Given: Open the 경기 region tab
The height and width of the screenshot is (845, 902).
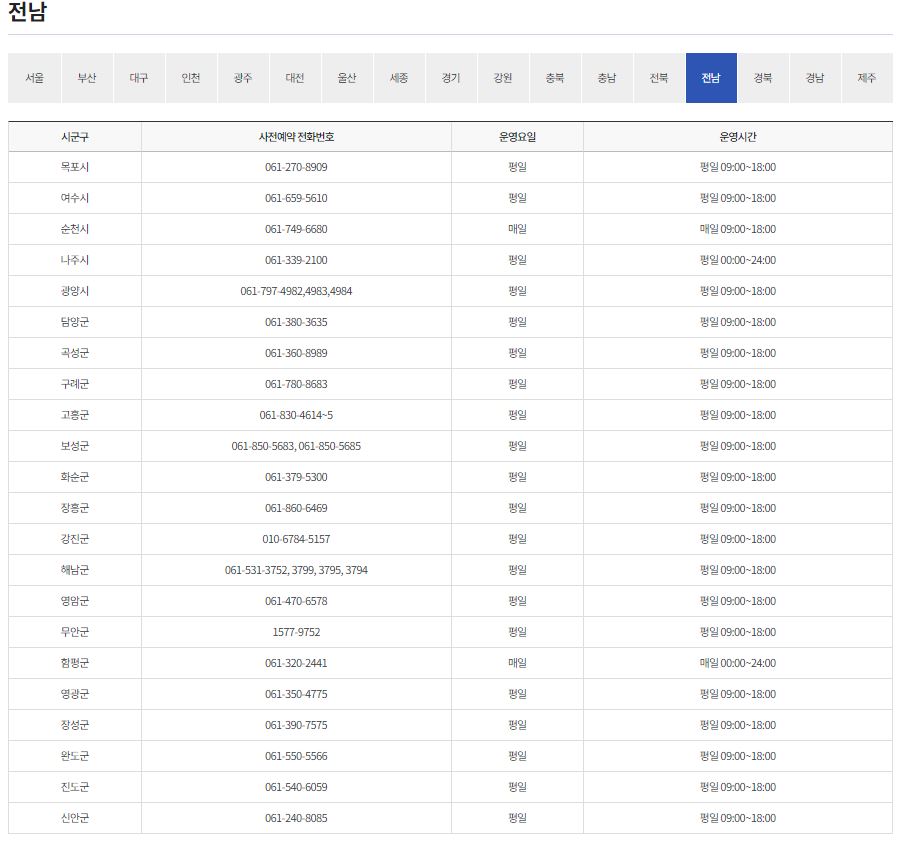Looking at the screenshot, I should 451,78.
